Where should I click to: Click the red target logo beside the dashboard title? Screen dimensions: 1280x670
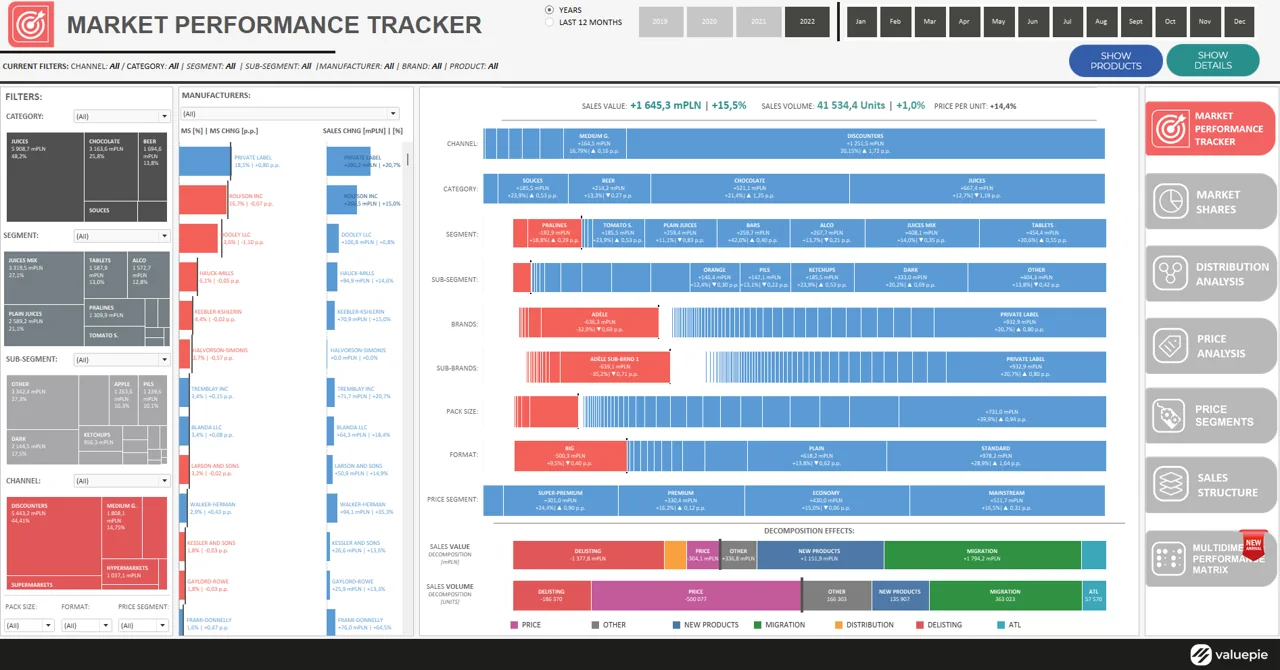coord(31,24)
